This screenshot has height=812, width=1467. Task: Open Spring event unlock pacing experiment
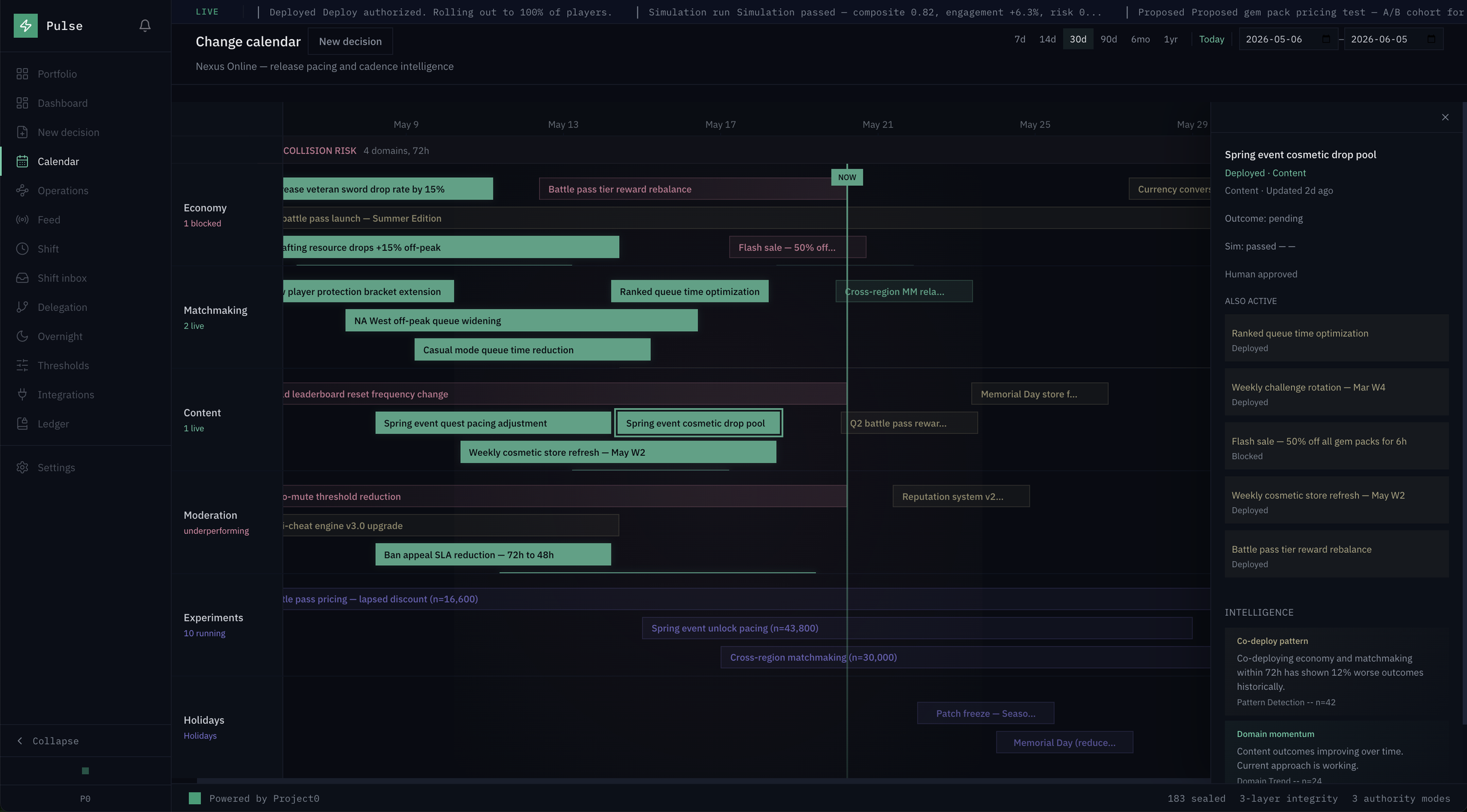point(917,628)
